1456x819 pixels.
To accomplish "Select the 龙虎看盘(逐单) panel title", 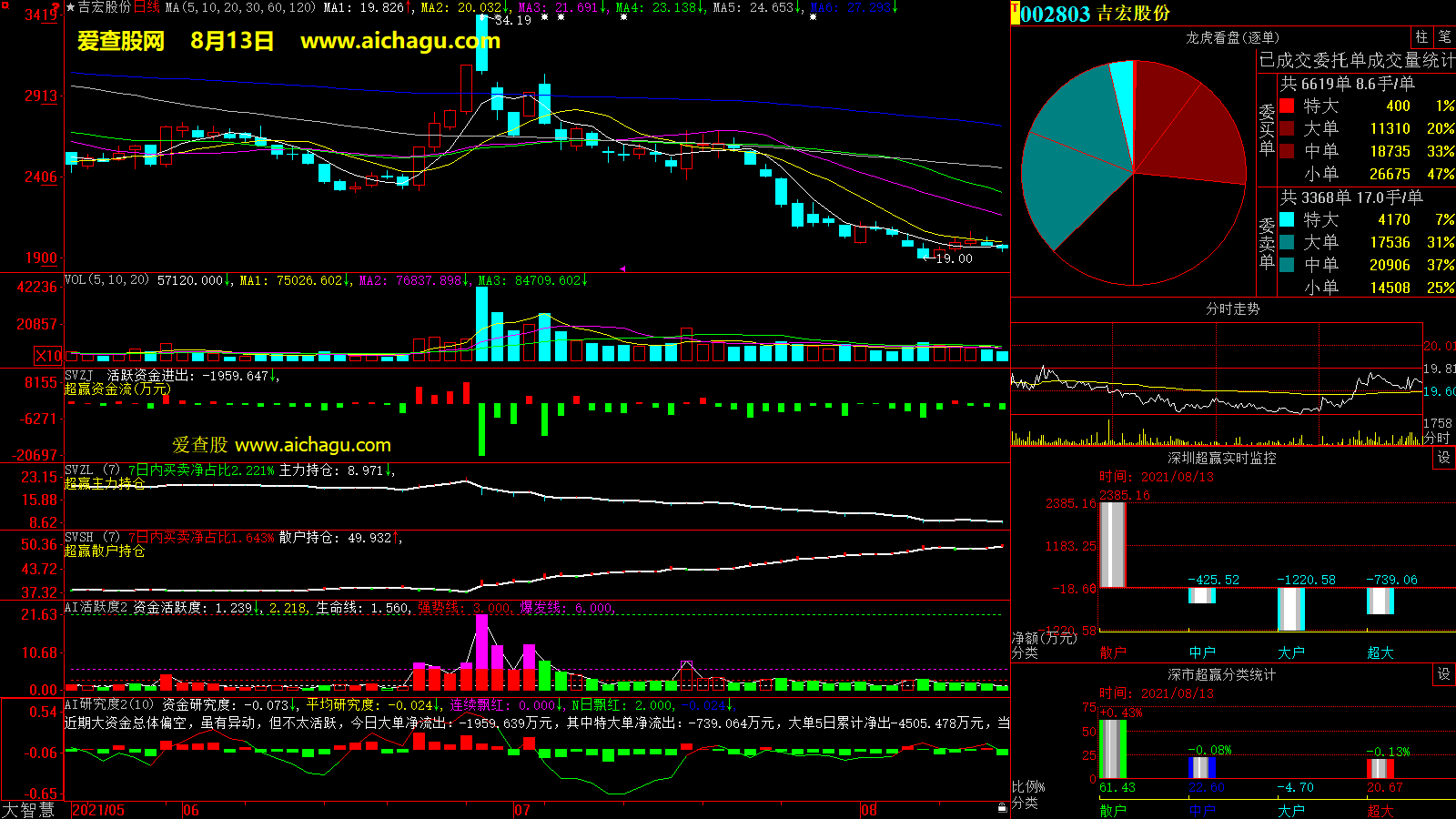I will click(x=1232, y=37).
